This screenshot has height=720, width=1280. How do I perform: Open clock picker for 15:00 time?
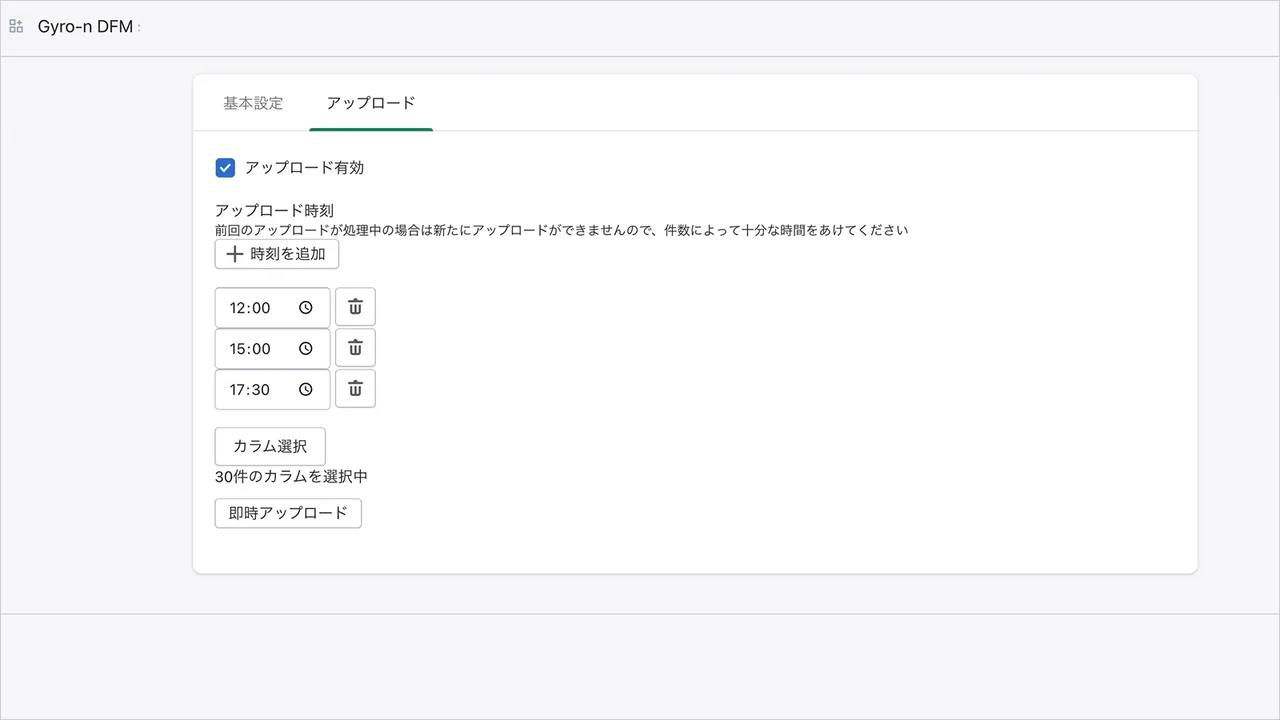(x=306, y=349)
